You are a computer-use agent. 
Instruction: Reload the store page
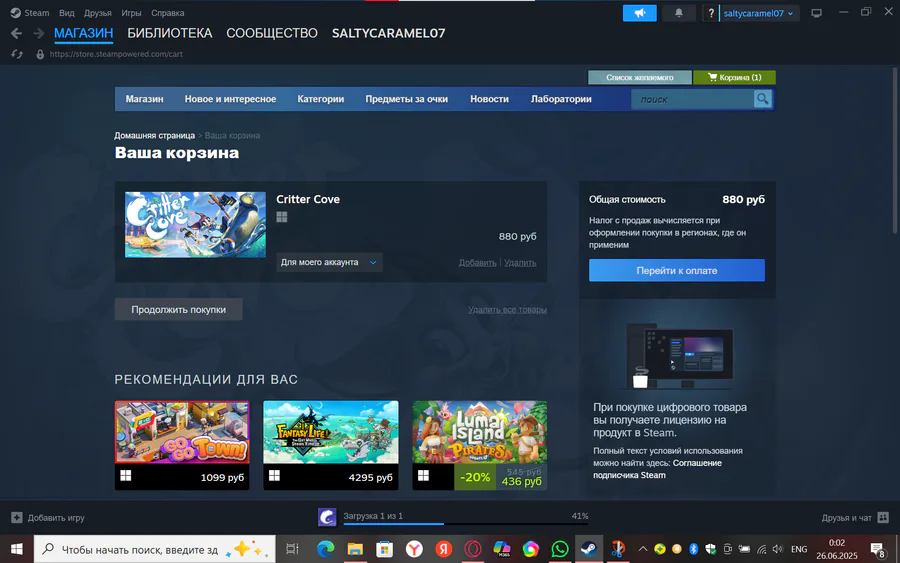[x=17, y=54]
